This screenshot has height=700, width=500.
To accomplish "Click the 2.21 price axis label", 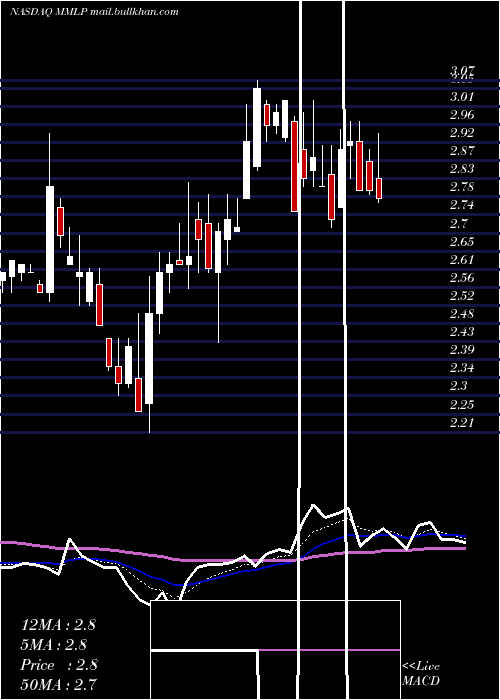I will [x=462, y=422].
